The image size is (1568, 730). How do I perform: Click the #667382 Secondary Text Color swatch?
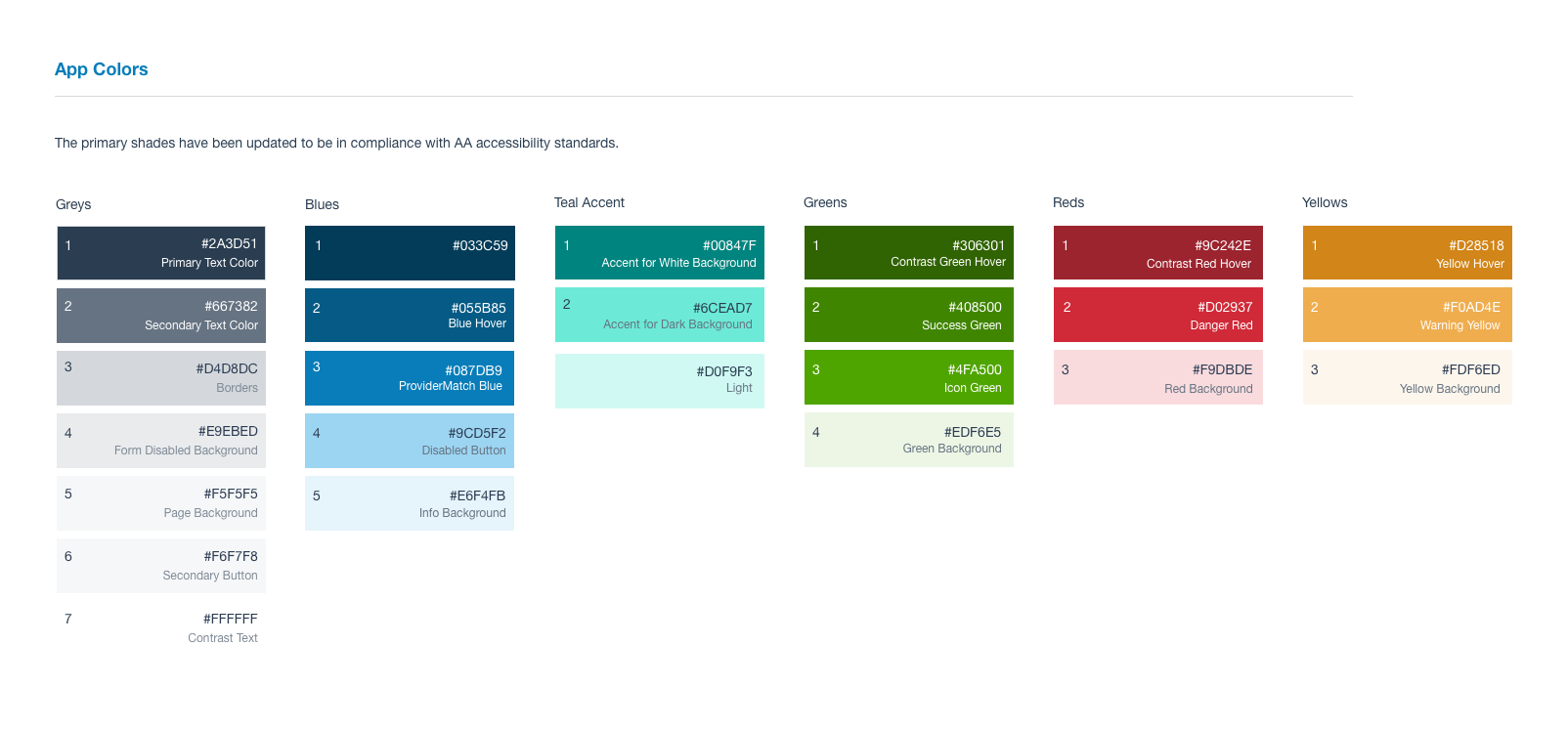click(161, 316)
